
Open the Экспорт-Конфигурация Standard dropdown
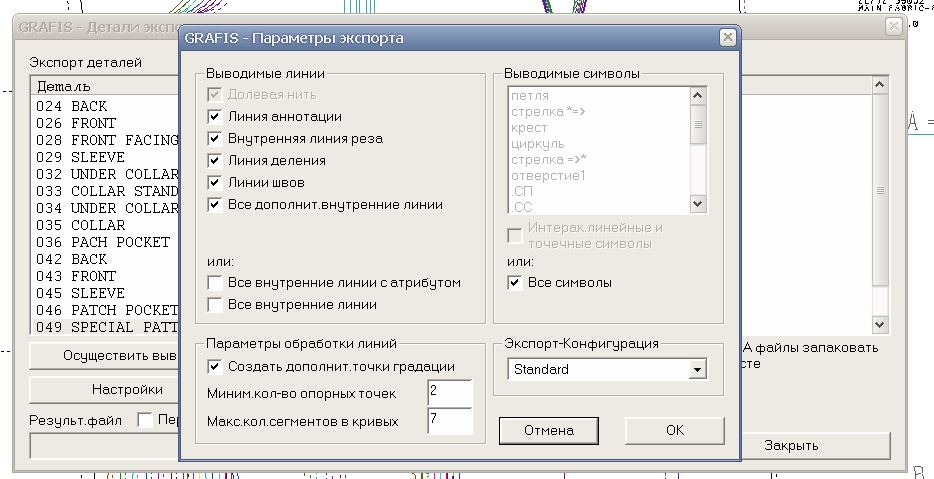[697, 369]
